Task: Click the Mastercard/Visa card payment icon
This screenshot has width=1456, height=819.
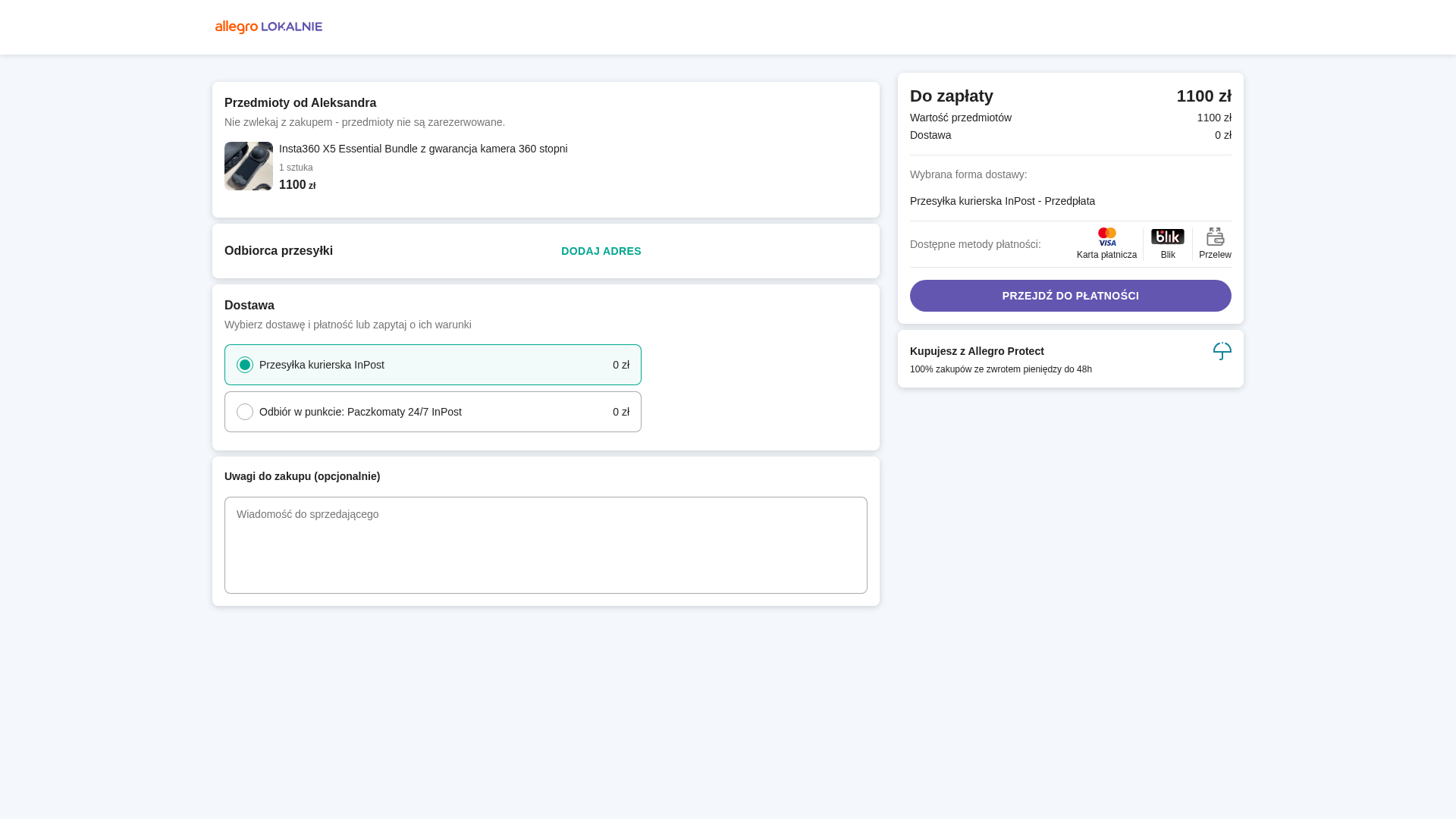Action: [x=1107, y=237]
